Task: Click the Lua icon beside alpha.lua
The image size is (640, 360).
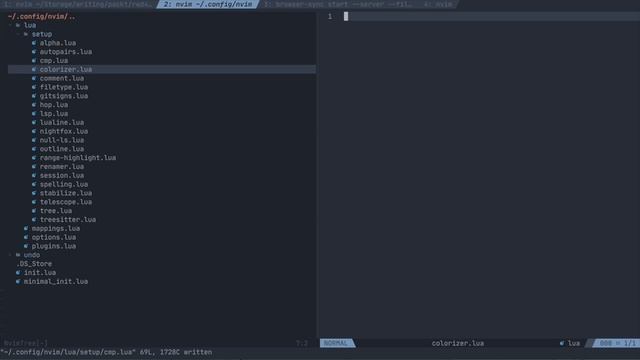Action: (34, 43)
